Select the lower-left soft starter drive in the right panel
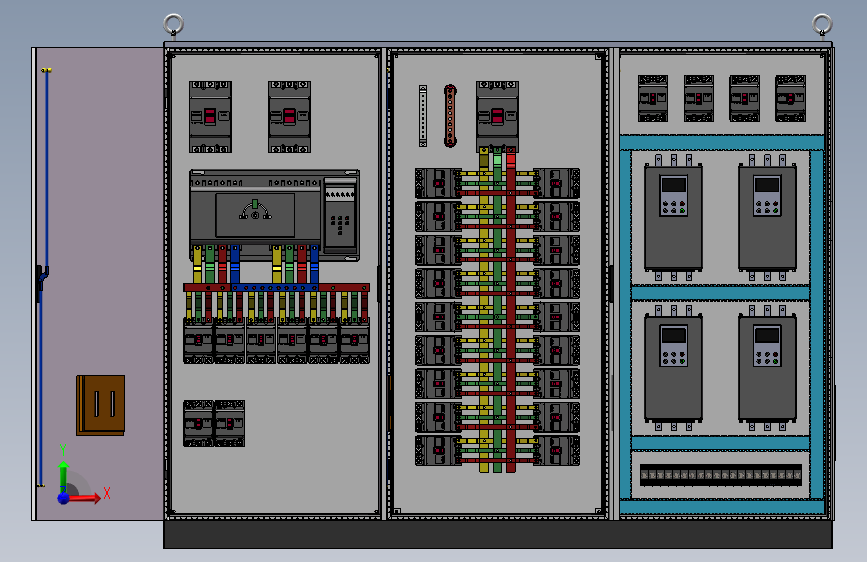Viewport: 867px width, 562px height. pyautogui.click(x=673, y=368)
